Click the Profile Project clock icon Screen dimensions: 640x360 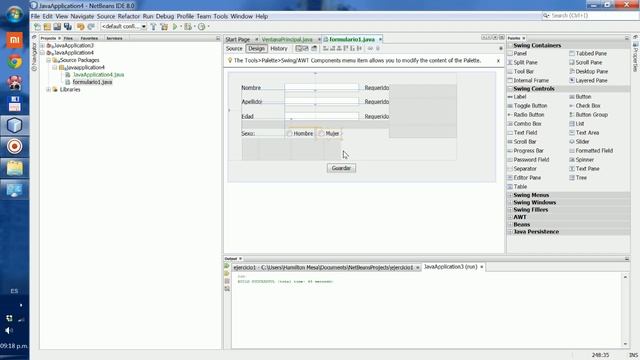(201, 27)
